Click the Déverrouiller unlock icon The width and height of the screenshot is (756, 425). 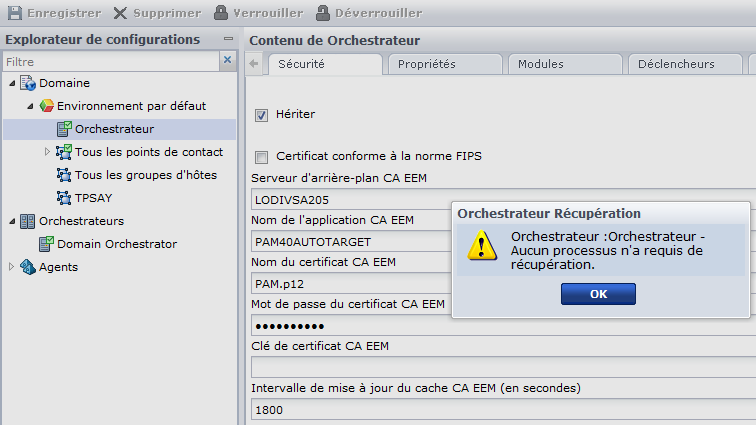pos(323,13)
